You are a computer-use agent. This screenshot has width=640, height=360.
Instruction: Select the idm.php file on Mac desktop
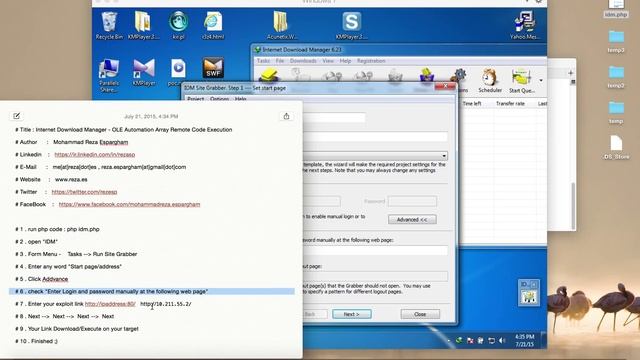click(x=616, y=9)
